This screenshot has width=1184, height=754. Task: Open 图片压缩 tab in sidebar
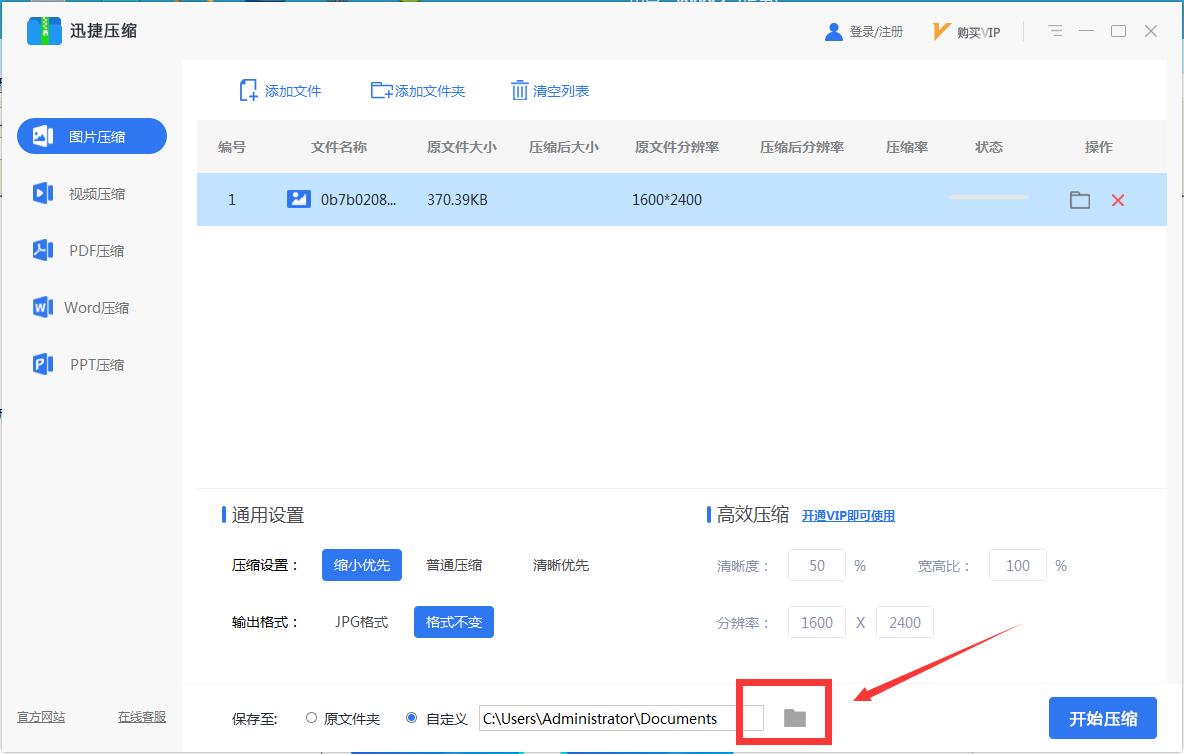click(92, 136)
